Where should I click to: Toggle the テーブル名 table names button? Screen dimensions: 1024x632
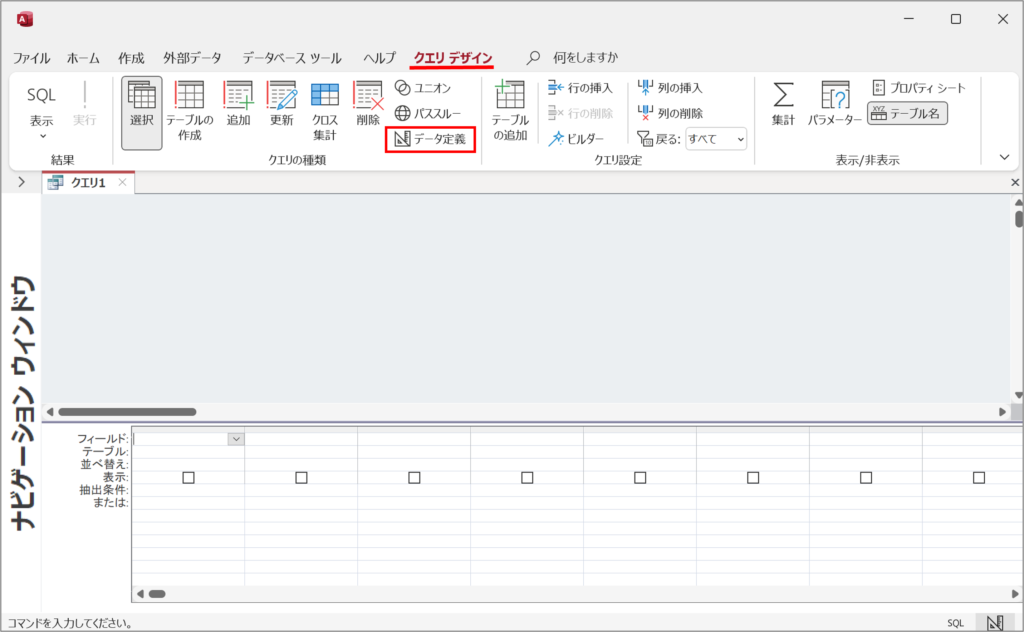tap(907, 113)
